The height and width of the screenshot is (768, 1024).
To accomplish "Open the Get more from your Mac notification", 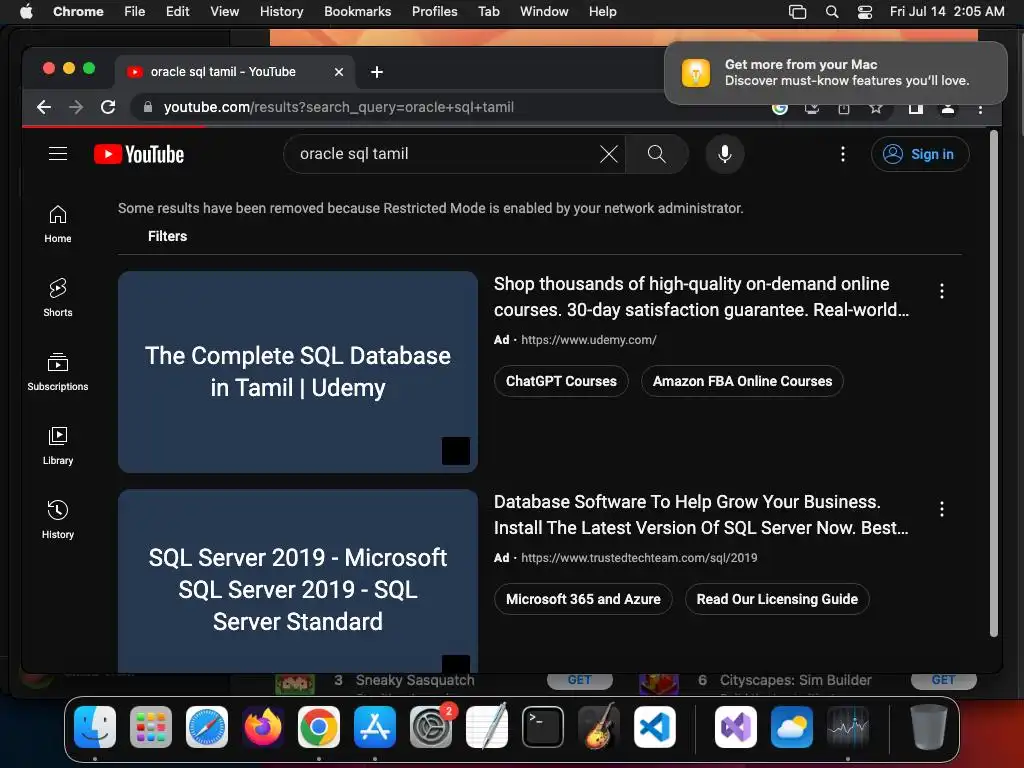I will tap(835, 73).
